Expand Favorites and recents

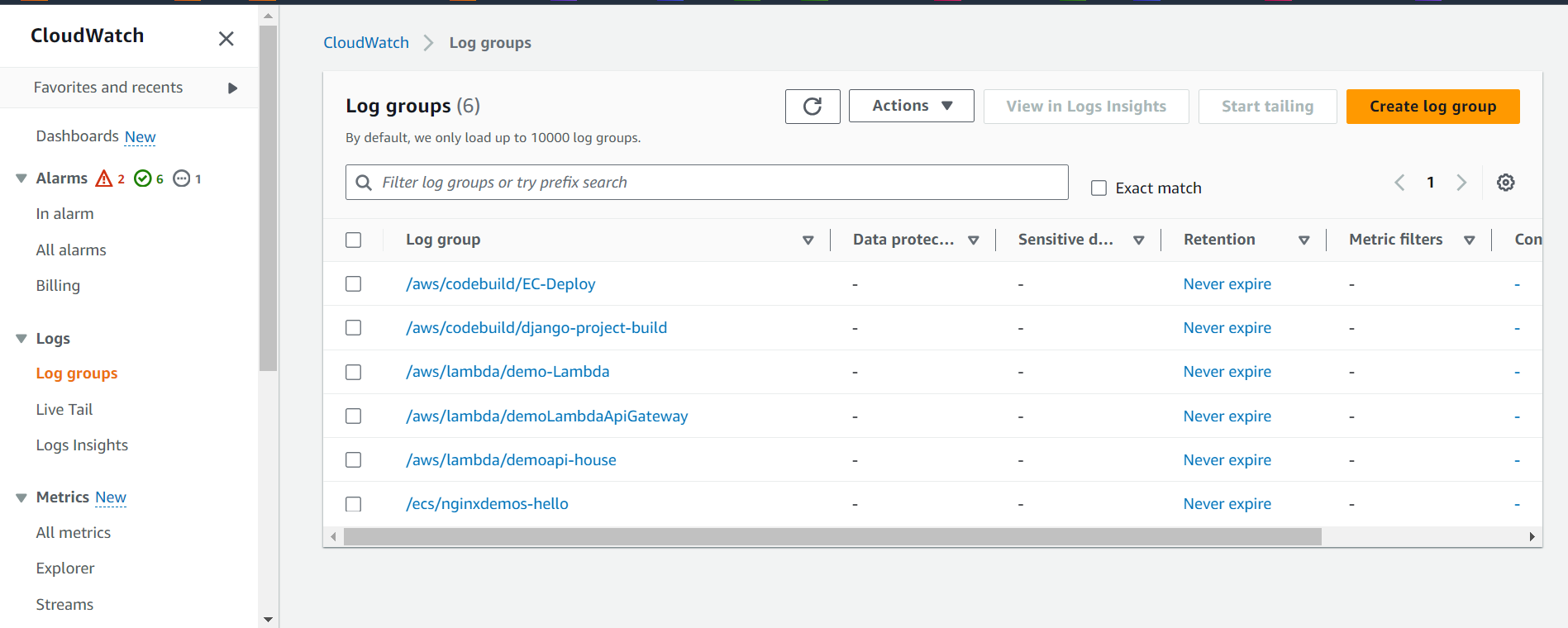pyautogui.click(x=233, y=88)
